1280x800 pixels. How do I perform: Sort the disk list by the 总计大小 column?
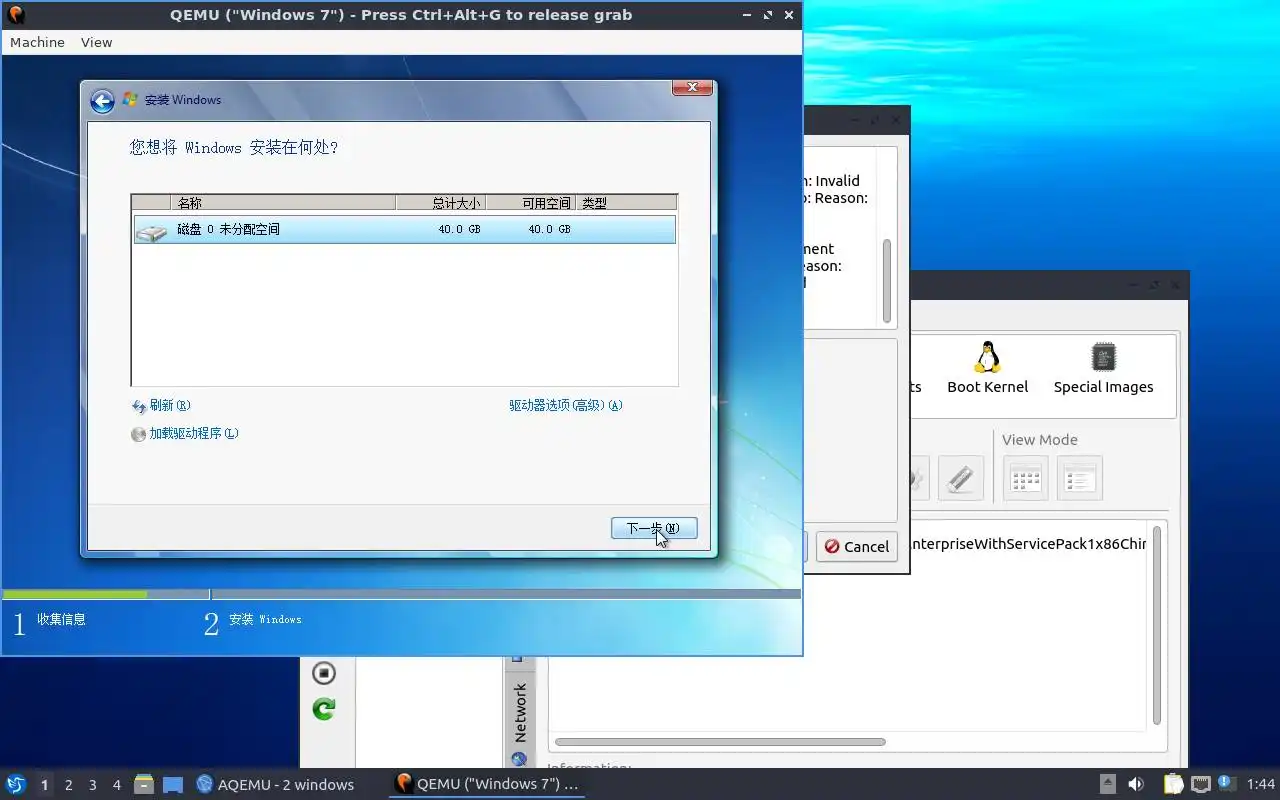[441, 203]
